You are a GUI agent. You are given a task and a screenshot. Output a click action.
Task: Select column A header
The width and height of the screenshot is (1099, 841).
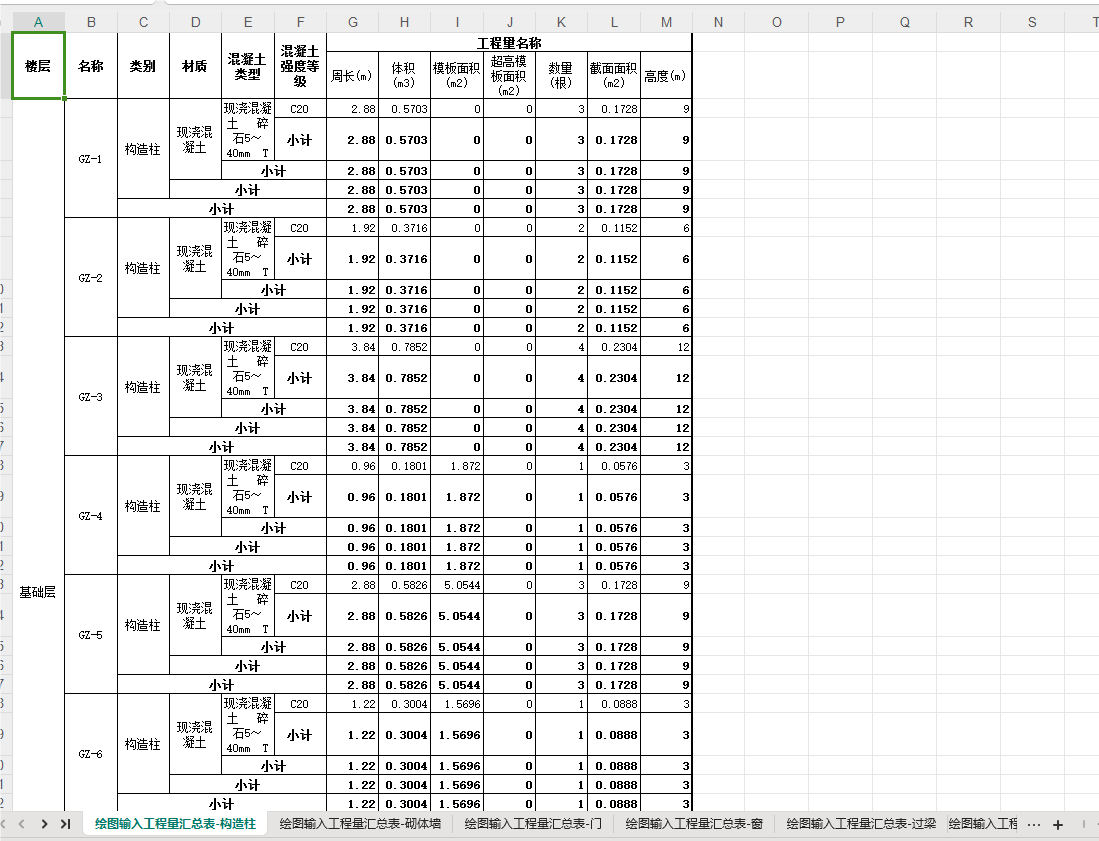pos(39,22)
